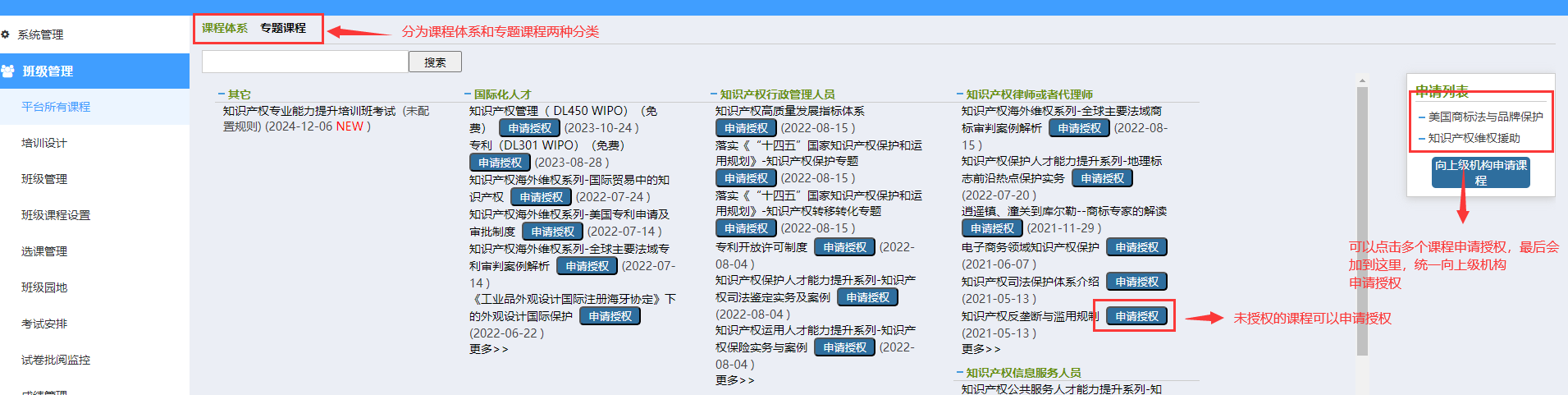Collapse the 国际化人才 category
The height and width of the screenshot is (395, 1568).
click(468, 94)
